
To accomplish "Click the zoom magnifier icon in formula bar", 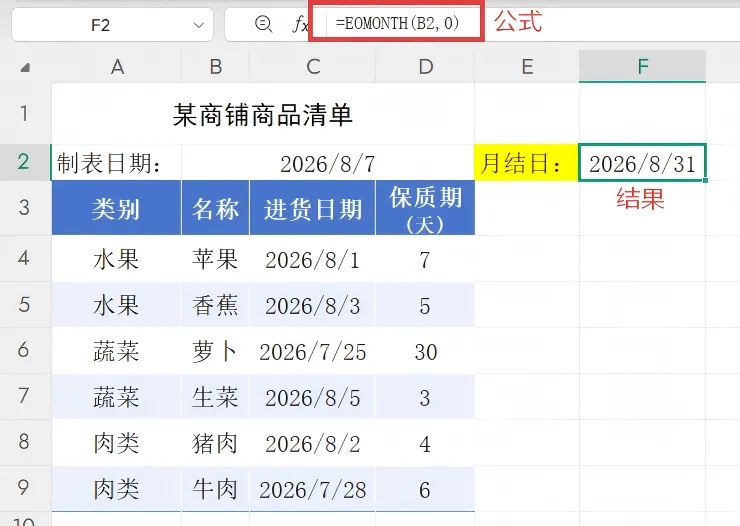I will [x=263, y=24].
